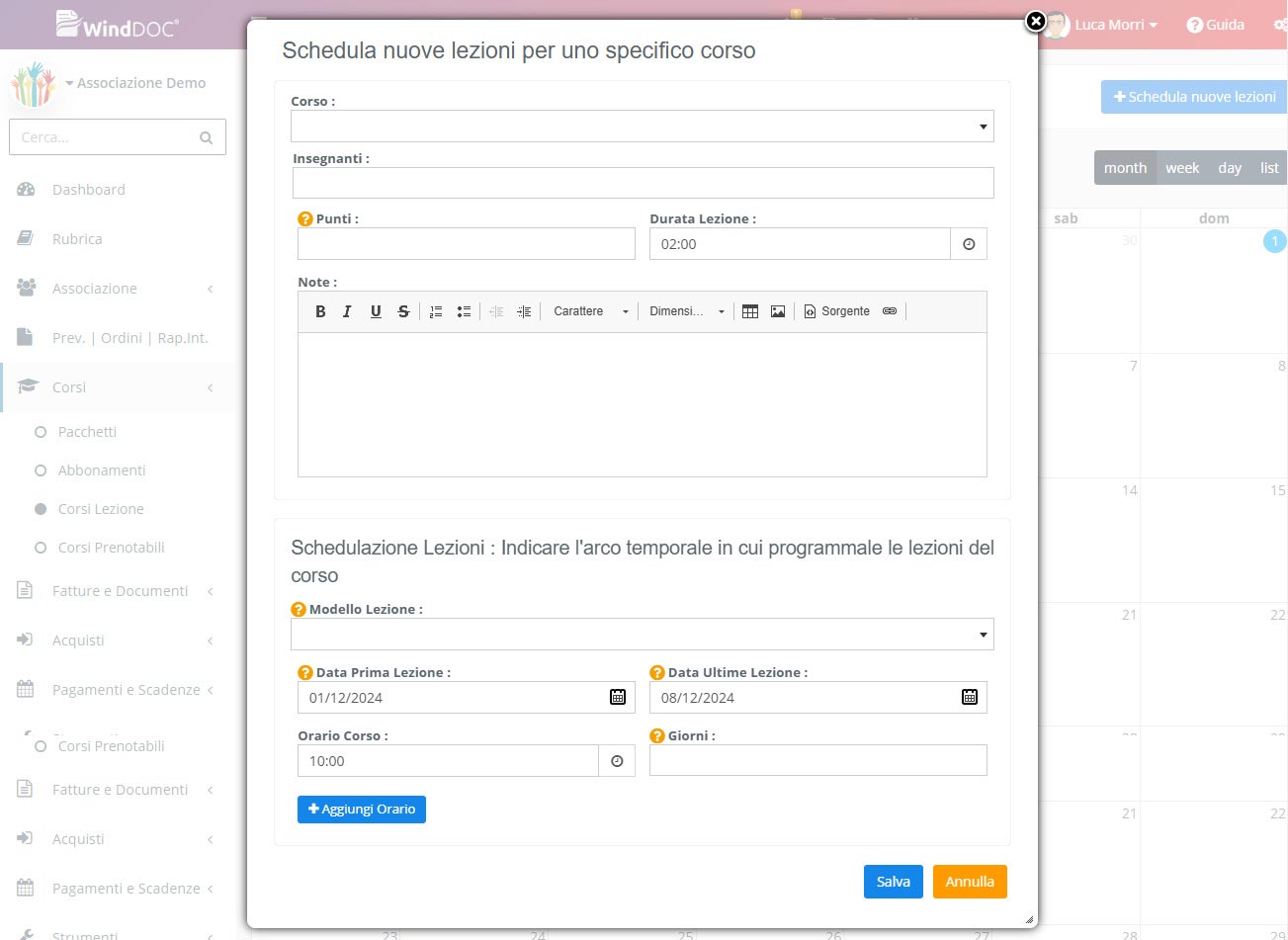The width and height of the screenshot is (1288, 940).
Task: Click the Aggiungi Orario button
Action: click(362, 810)
